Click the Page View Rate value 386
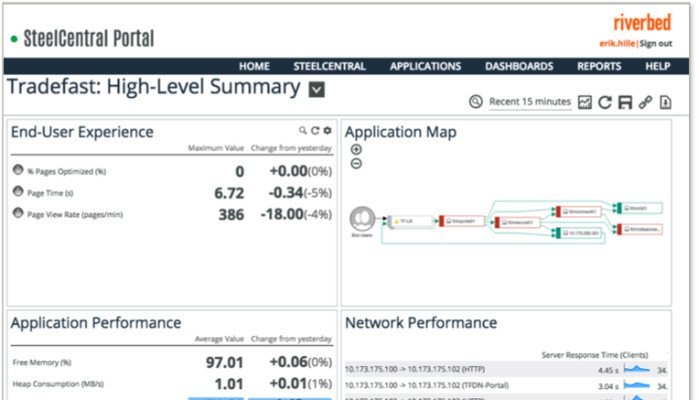Image resolution: width=698 pixels, height=400 pixels. pos(231,214)
